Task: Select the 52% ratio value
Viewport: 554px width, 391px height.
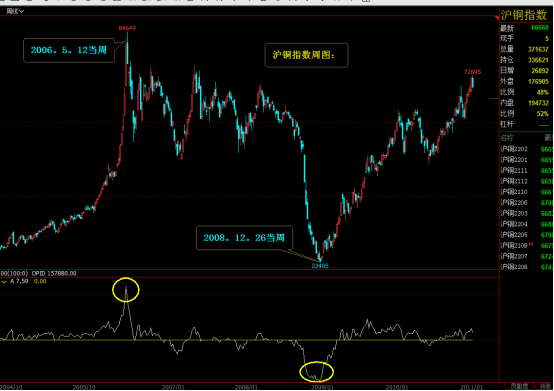Action: 542,114
